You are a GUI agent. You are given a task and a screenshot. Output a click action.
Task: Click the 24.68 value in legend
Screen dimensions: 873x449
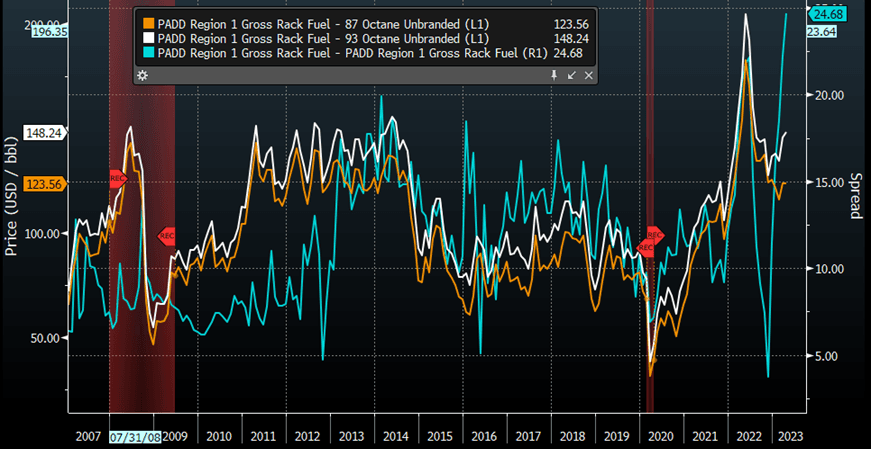568,53
